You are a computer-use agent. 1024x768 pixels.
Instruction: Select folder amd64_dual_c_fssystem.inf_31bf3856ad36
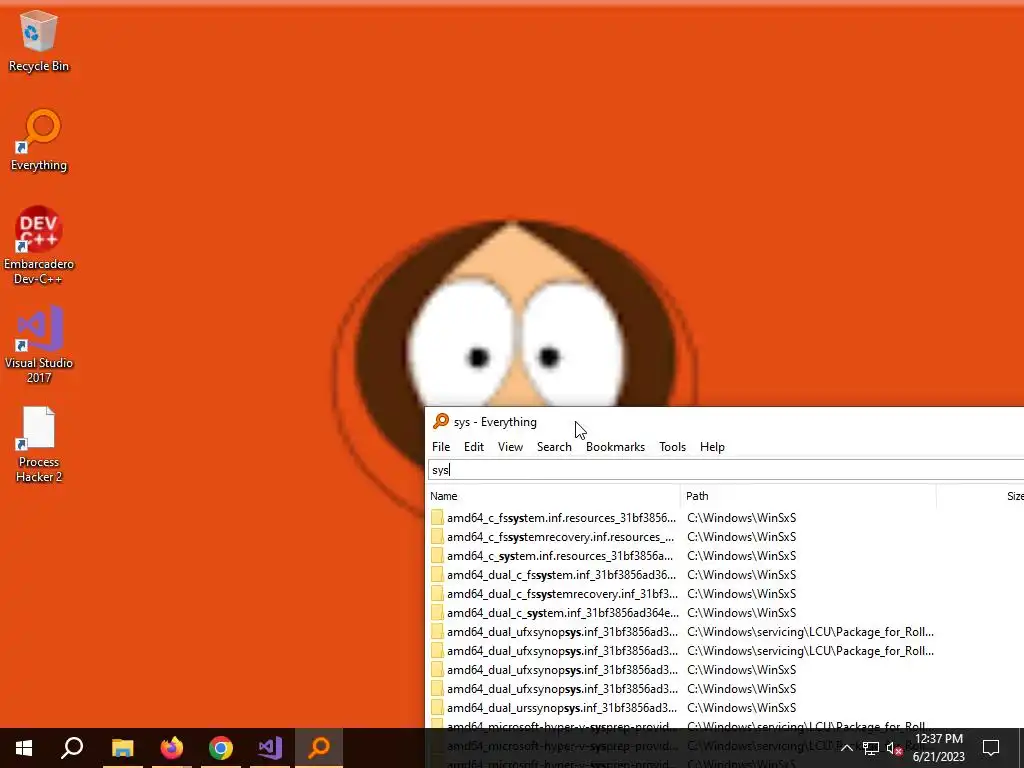click(x=561, y=575)
